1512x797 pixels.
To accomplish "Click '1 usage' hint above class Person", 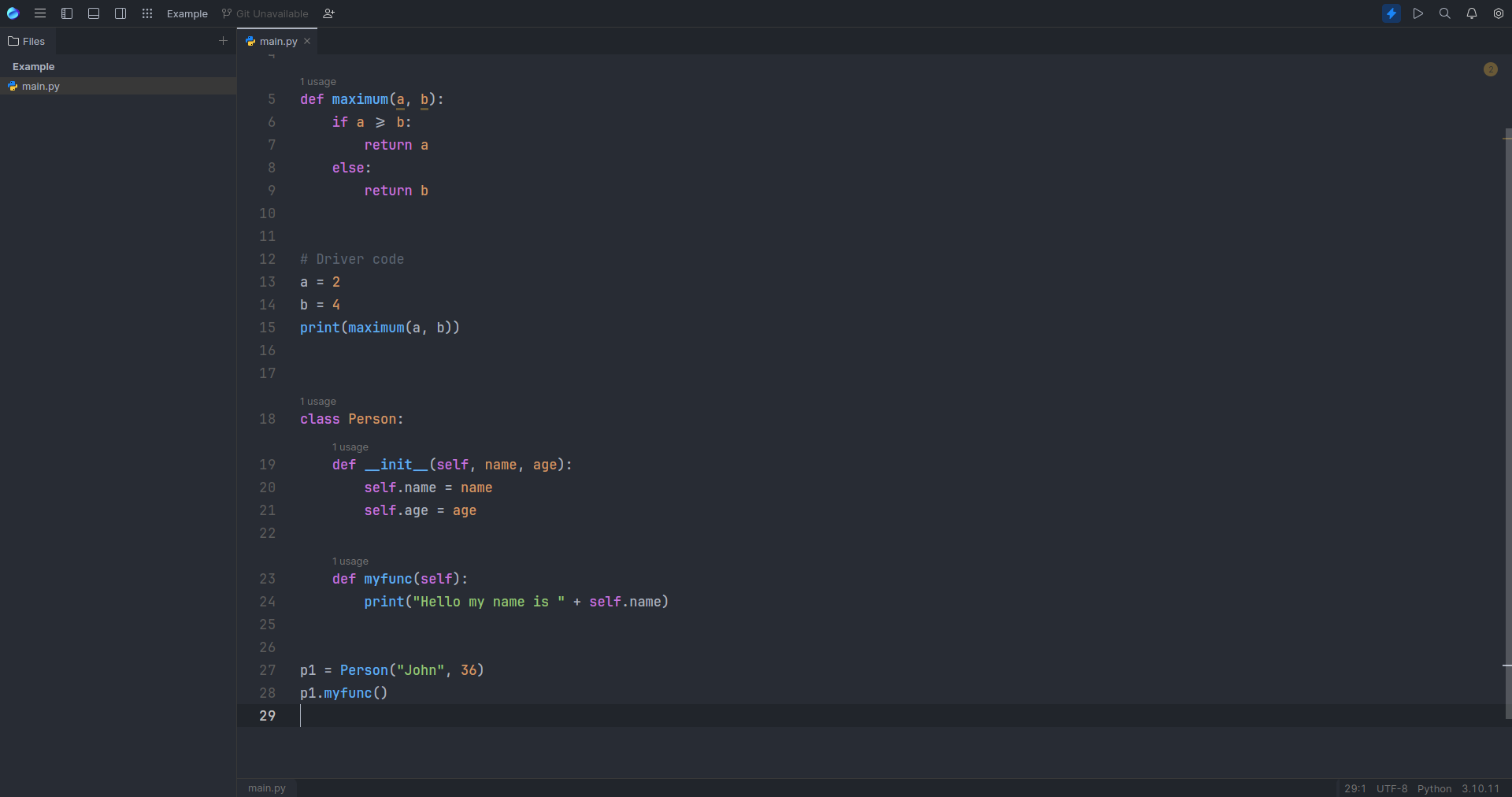I will (x=318, y=401).
